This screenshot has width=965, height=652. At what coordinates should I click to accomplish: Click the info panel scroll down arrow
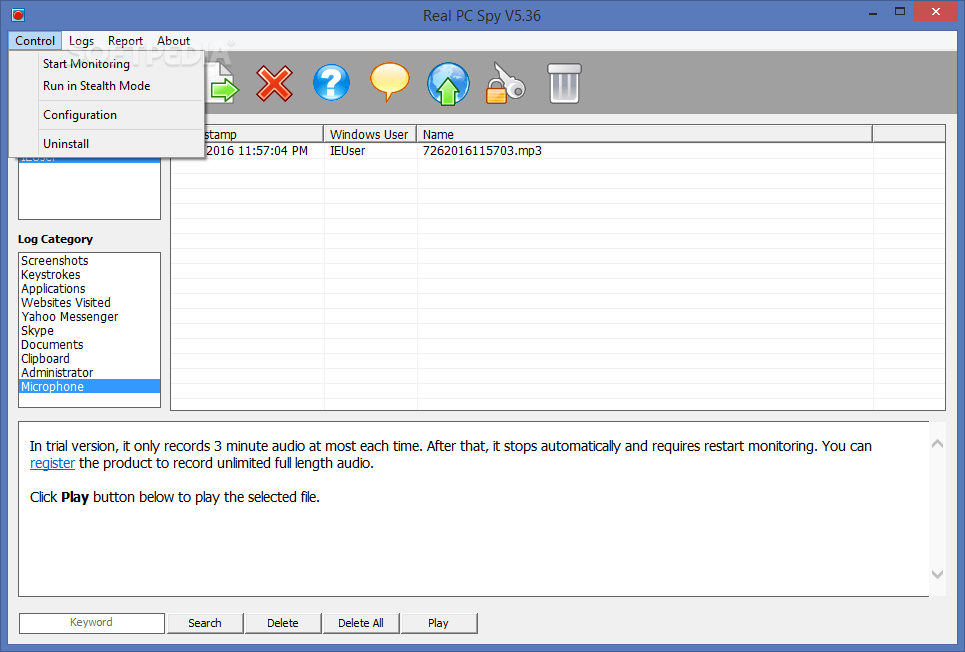pos(937,574)
